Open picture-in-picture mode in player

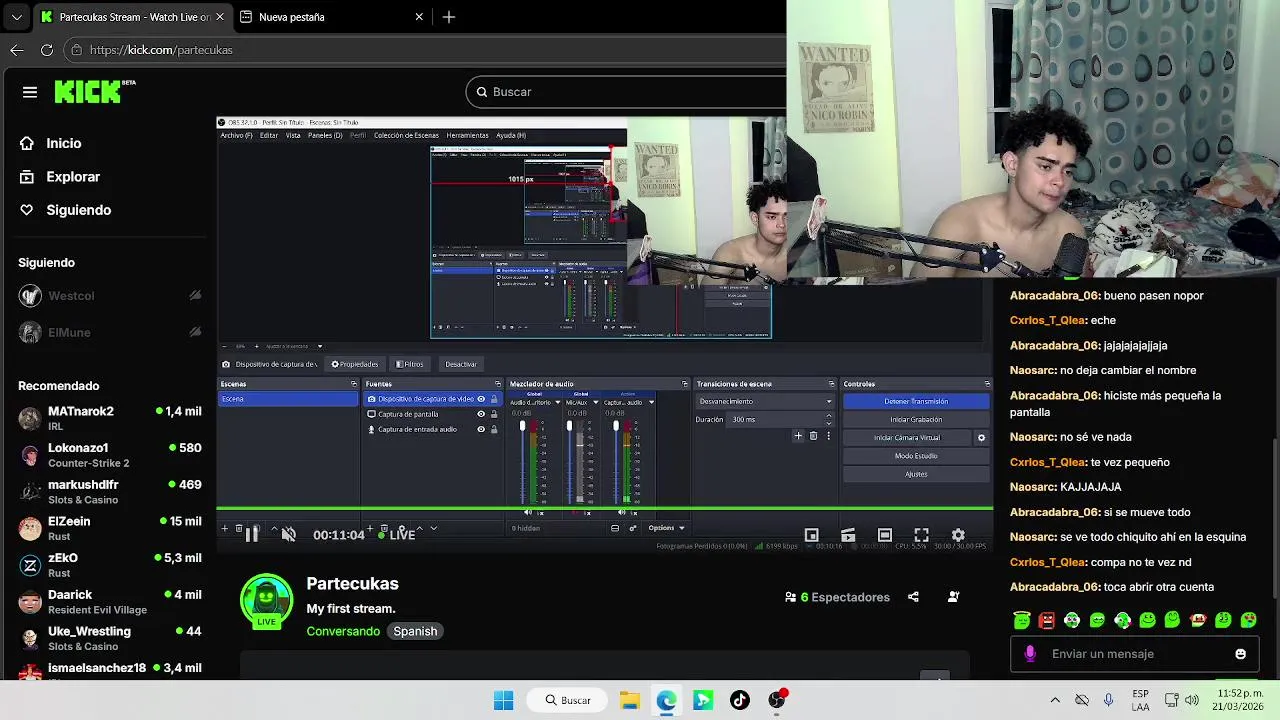[x=812, y=535]
